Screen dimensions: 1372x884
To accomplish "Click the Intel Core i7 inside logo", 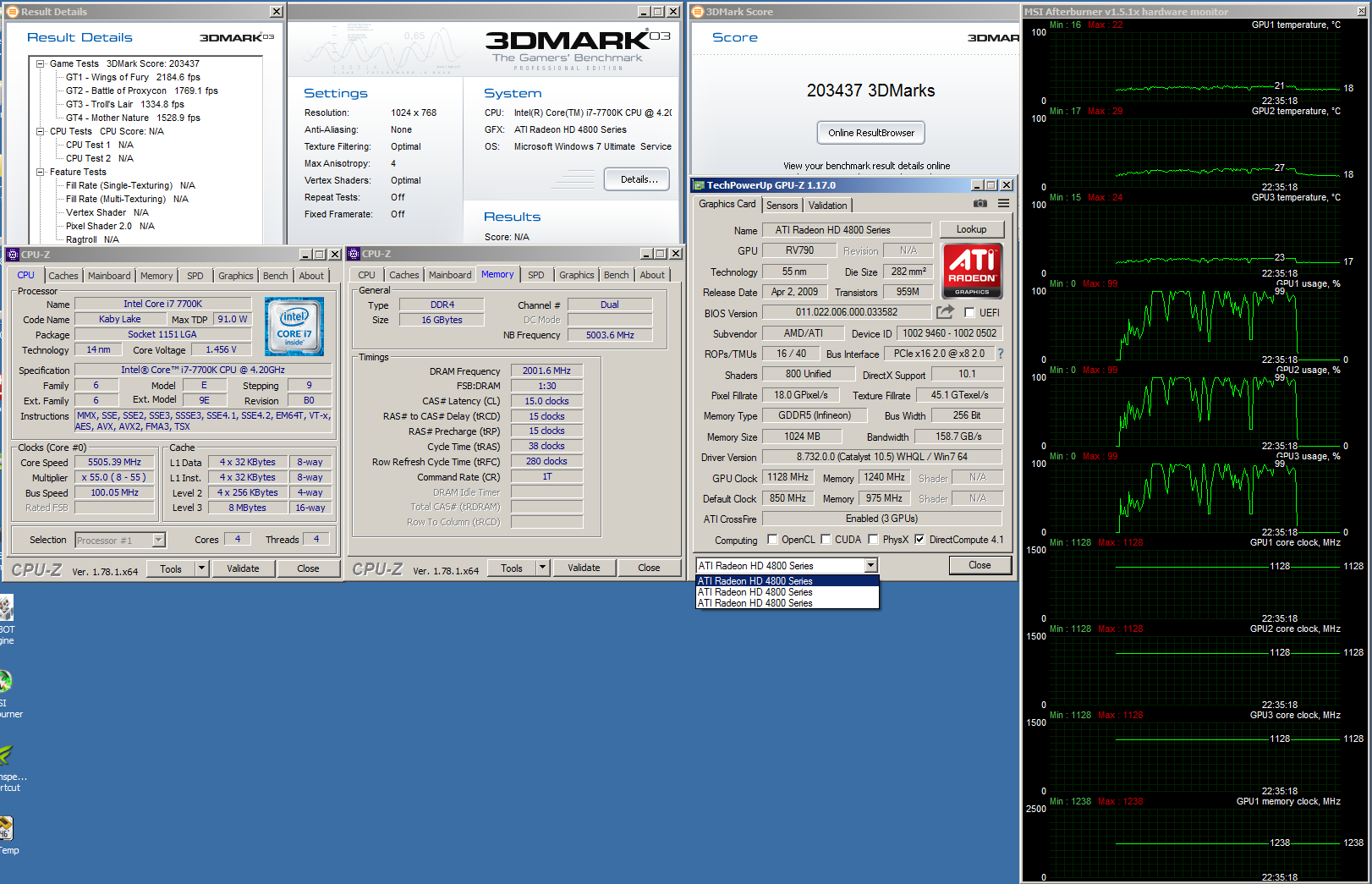I will coord(294,326).
